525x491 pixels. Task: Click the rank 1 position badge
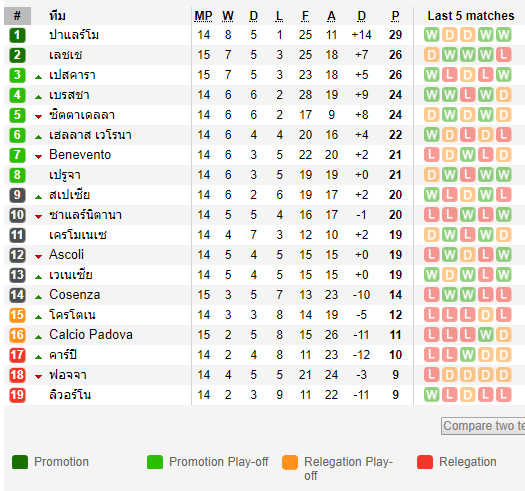(17, 35)
